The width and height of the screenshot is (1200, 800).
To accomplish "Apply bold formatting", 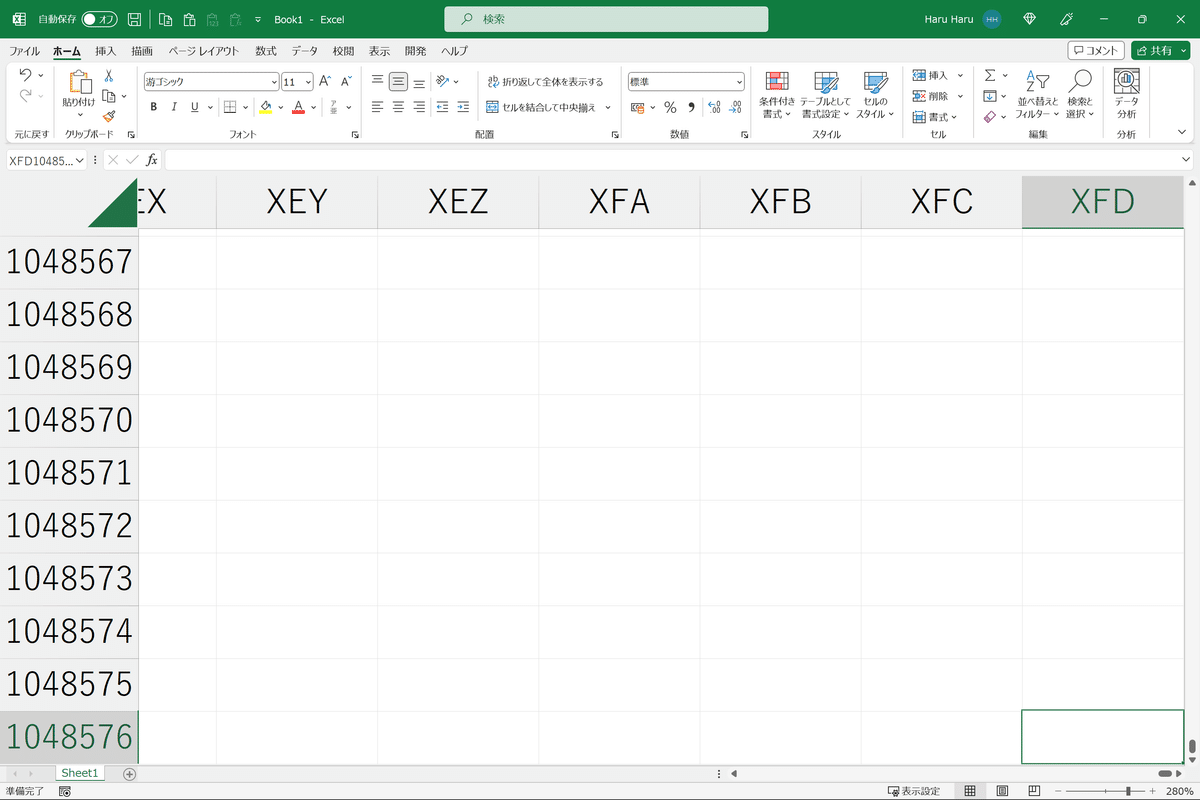I will tap(153, 107).
